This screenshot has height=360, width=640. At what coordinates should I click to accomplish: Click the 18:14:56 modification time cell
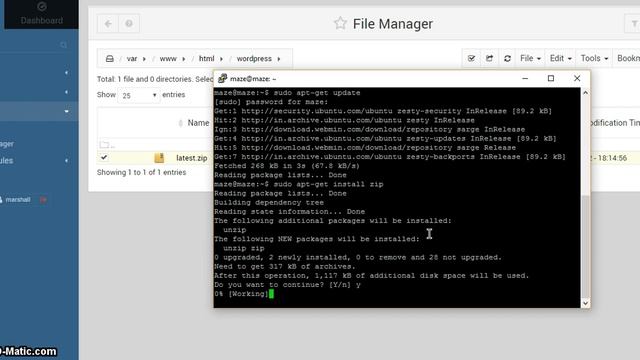click(612, 158)
